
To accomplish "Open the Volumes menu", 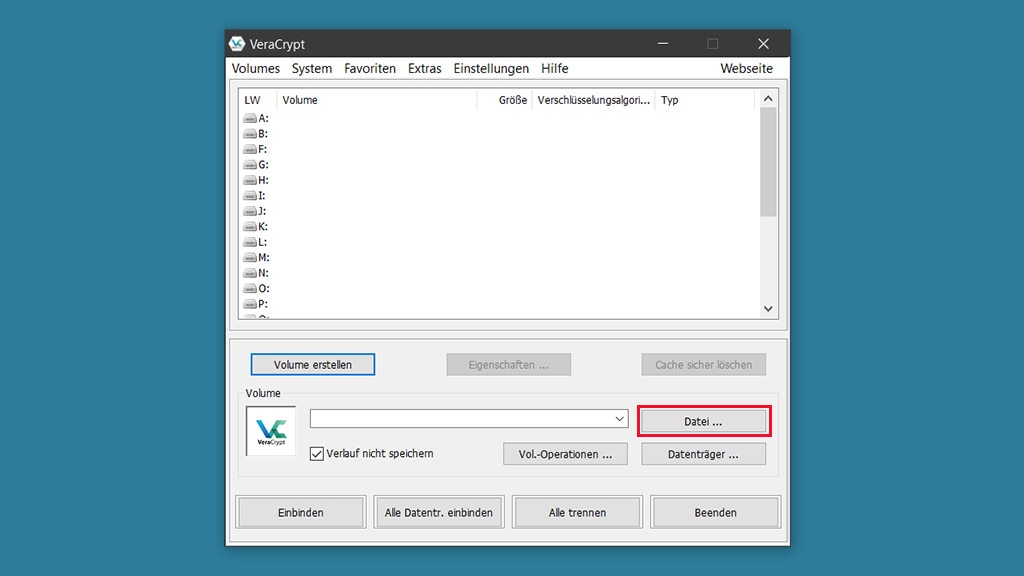I will pos(255,68).
